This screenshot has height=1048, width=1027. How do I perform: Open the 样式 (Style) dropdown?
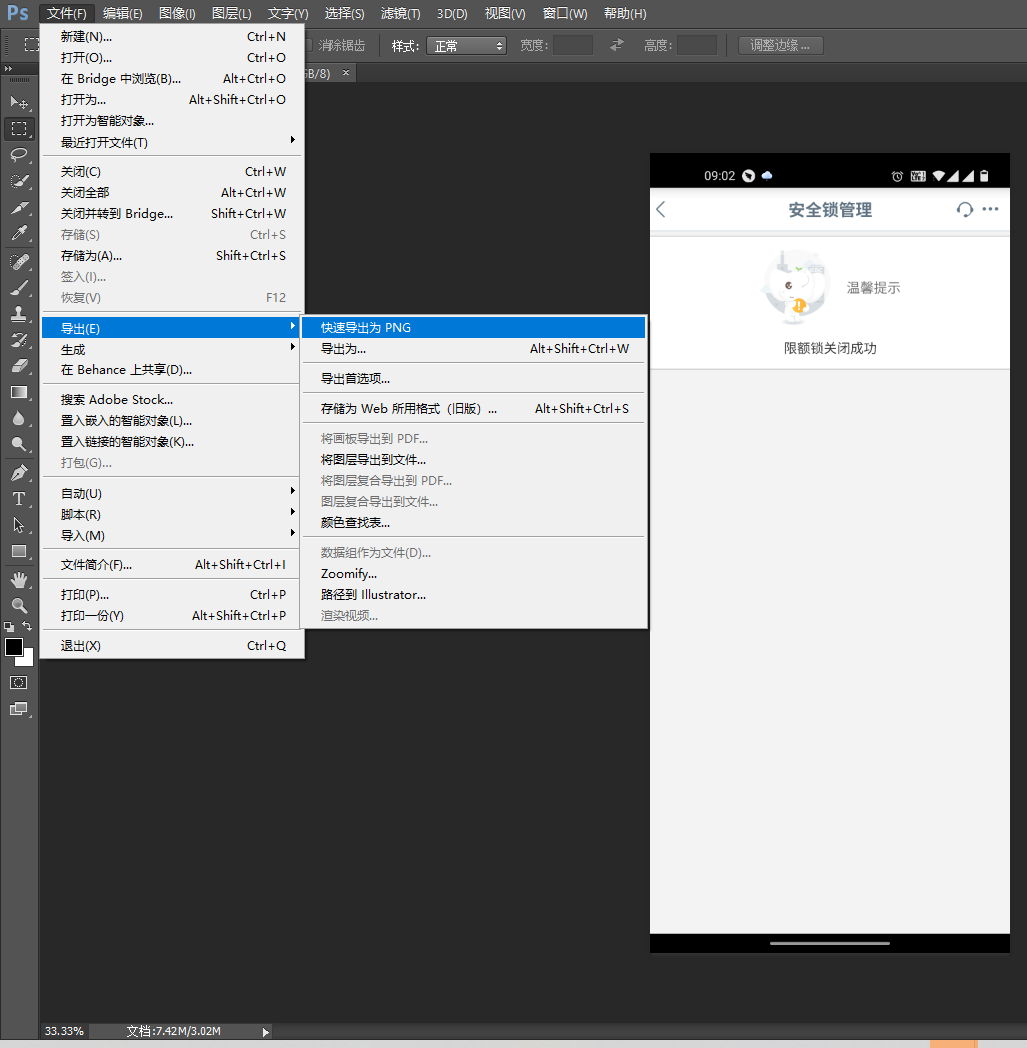click(466, 46)
